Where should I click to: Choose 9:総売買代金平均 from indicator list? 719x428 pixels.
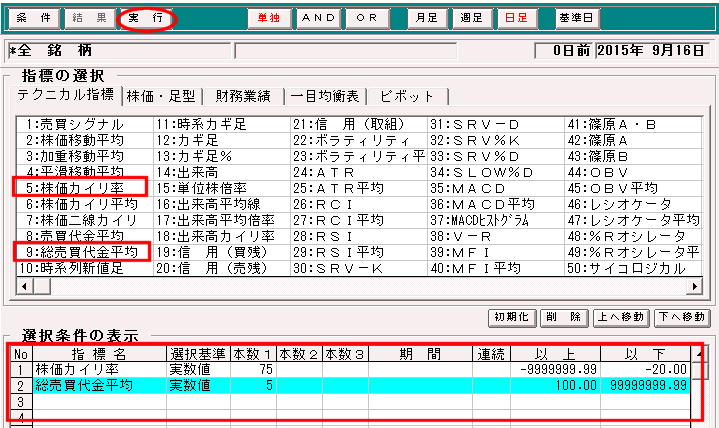click(x=82, y=251)
